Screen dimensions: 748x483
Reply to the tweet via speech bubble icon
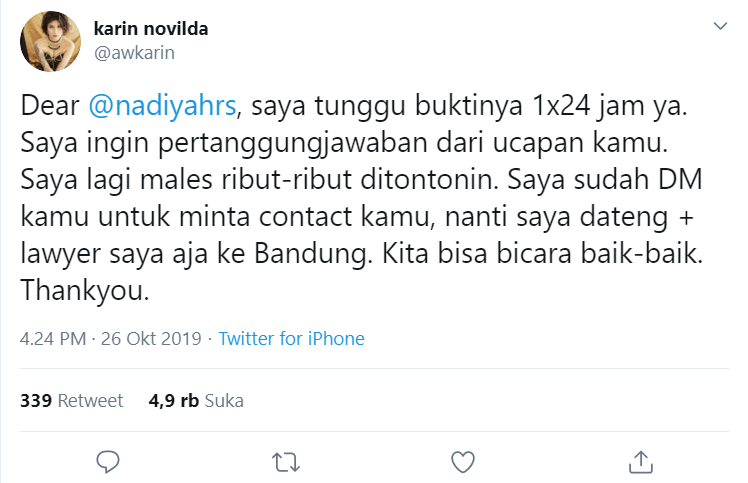click(x=108, y=462)
